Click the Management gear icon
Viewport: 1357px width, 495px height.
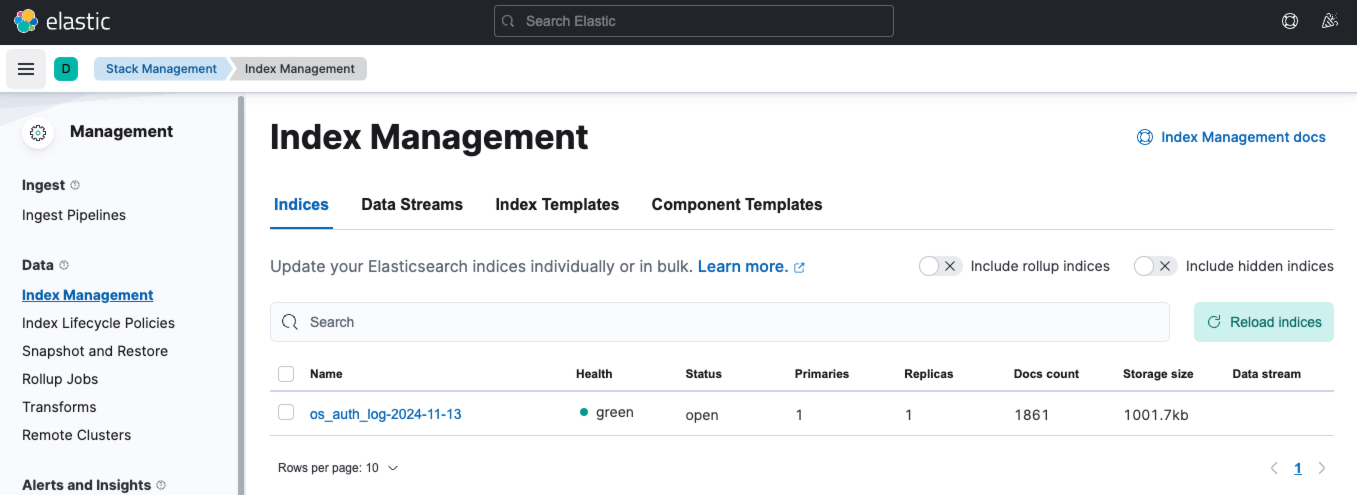(x=38, y=132)
